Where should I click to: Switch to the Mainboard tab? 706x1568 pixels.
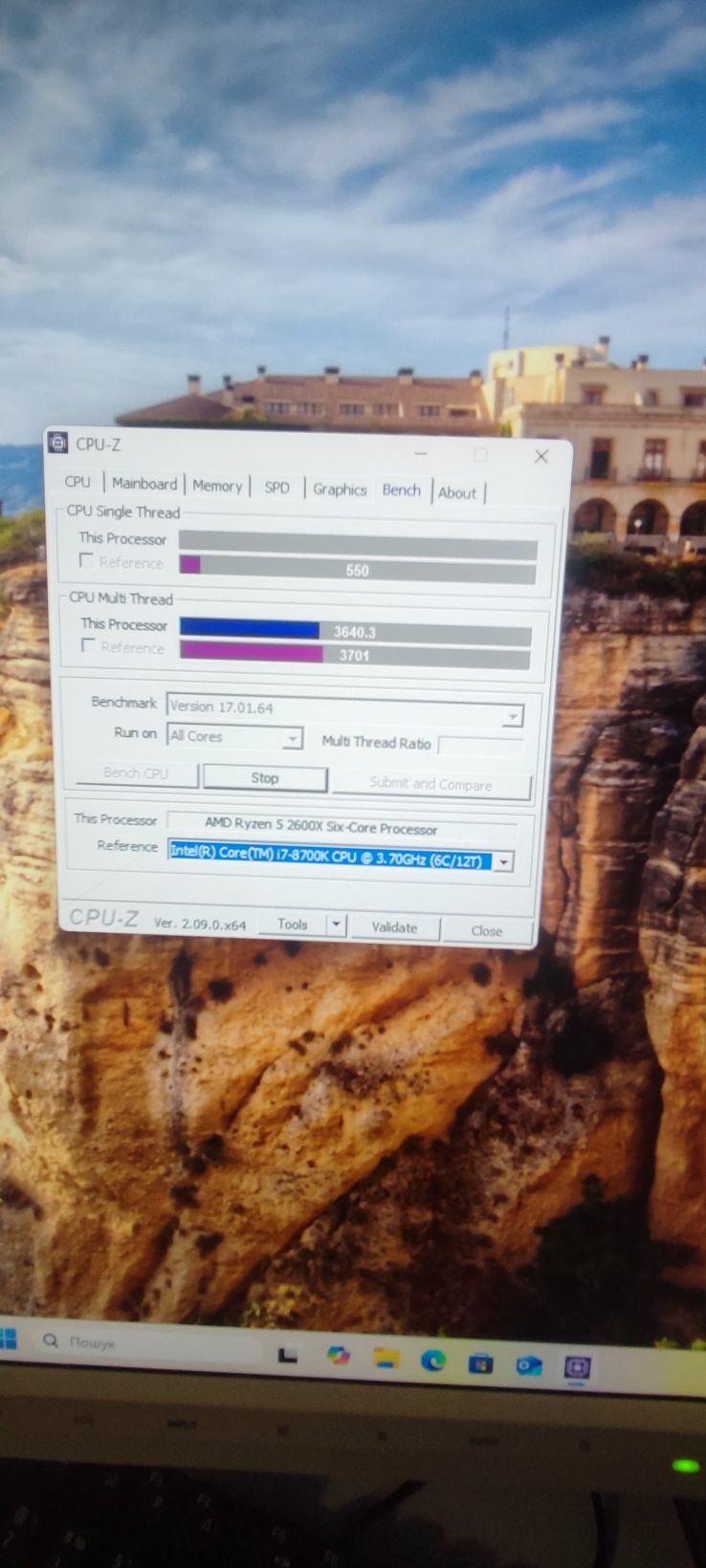pyautogui.click(x=144, y=484)
